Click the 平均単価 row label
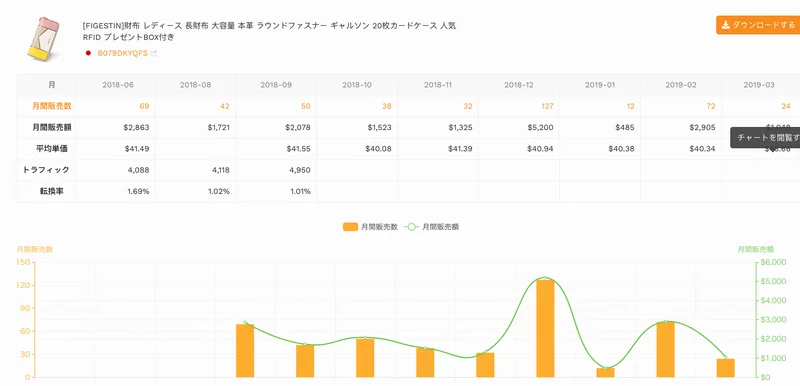The height and width of the screenshot is (386, 800). (x=53, y=149)
